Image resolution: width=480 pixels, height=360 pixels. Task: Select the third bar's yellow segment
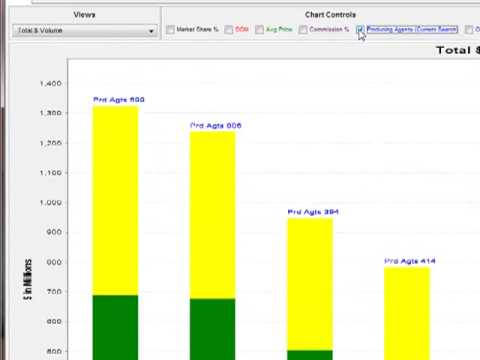click(310, 284)
